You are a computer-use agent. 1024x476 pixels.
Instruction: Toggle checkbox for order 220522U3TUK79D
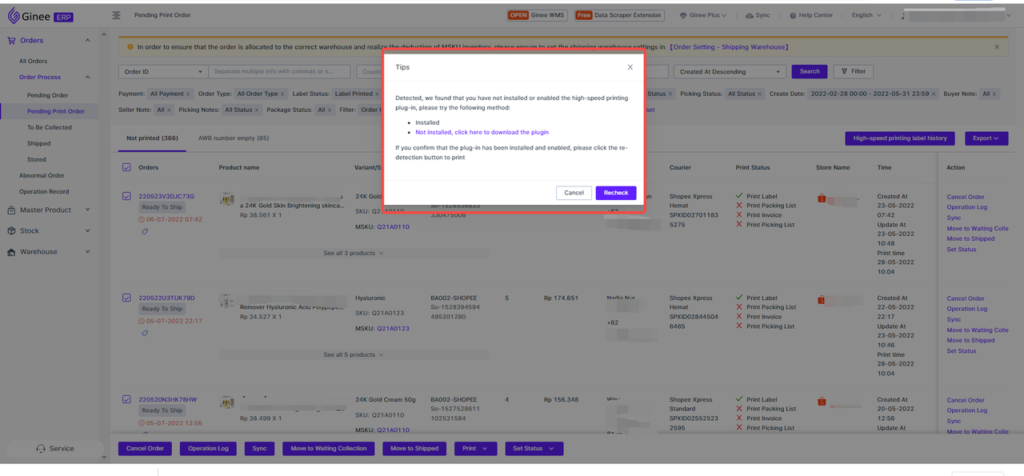(x=127, y=298)
